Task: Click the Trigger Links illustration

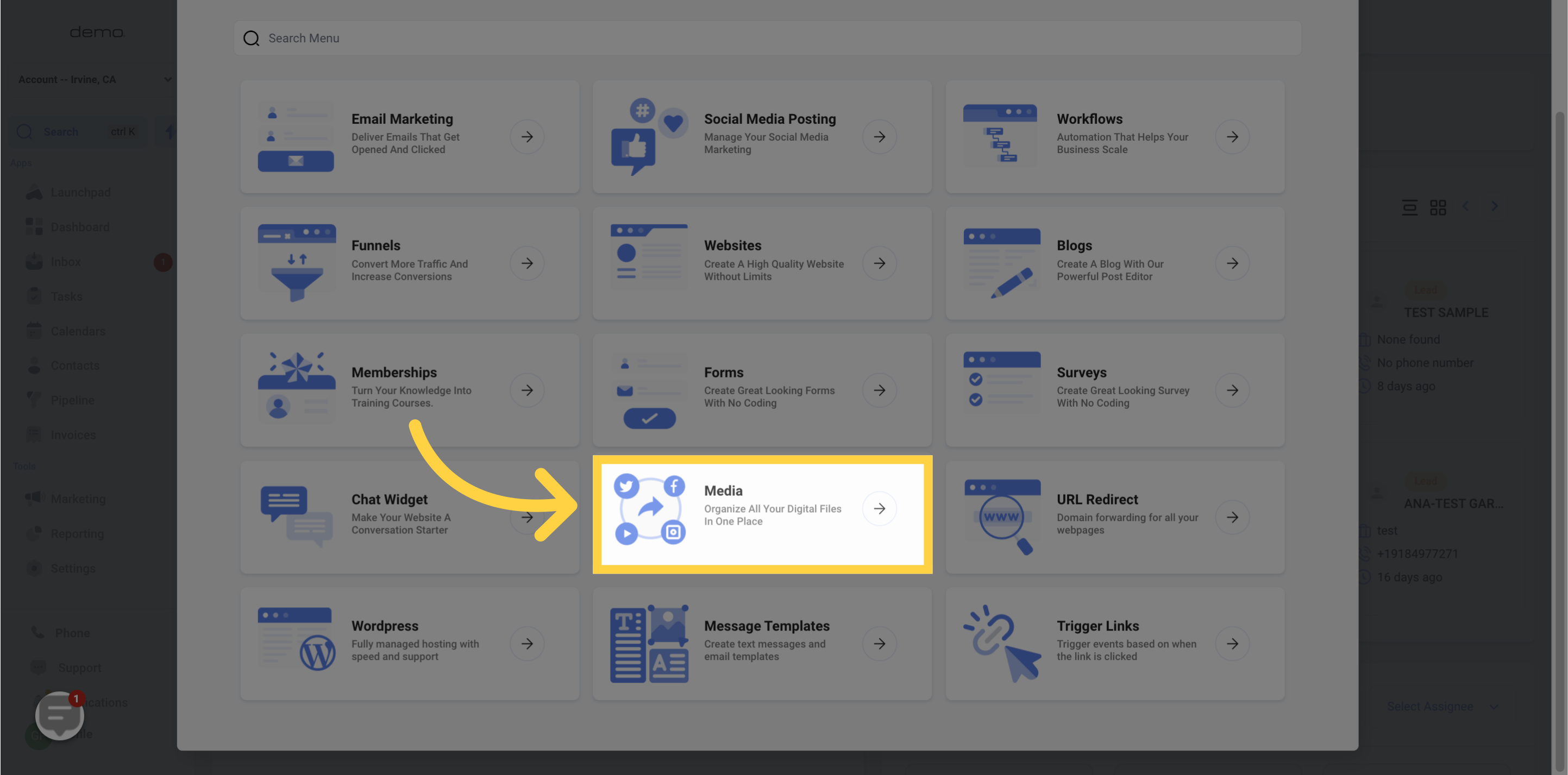Action: tap(1002, 644)
